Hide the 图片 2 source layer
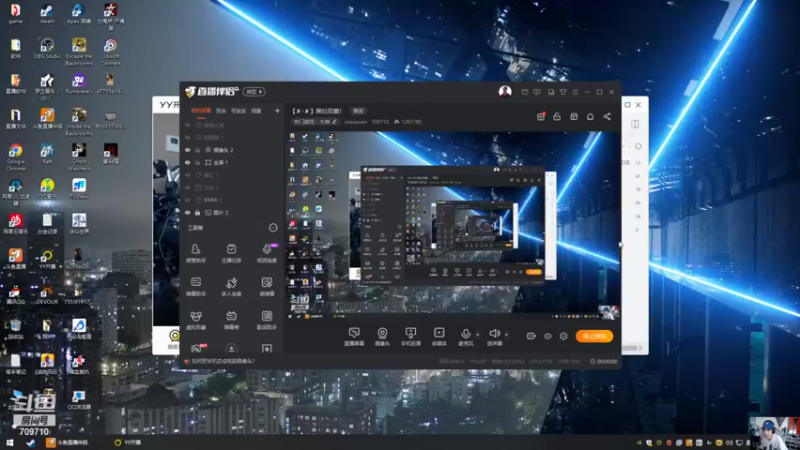The width and height of the screenshot is (800, 450). [187, 213]
